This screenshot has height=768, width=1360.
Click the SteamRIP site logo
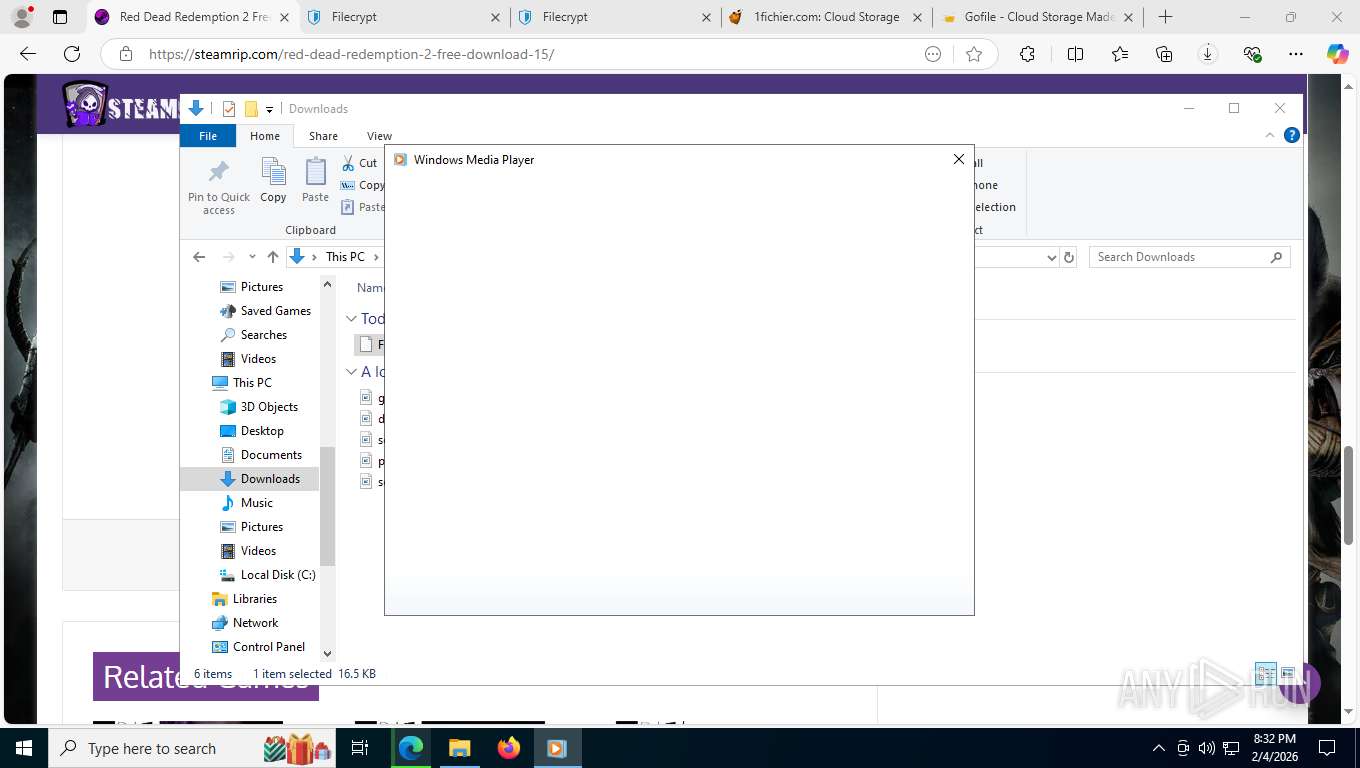tap(120, 104)
